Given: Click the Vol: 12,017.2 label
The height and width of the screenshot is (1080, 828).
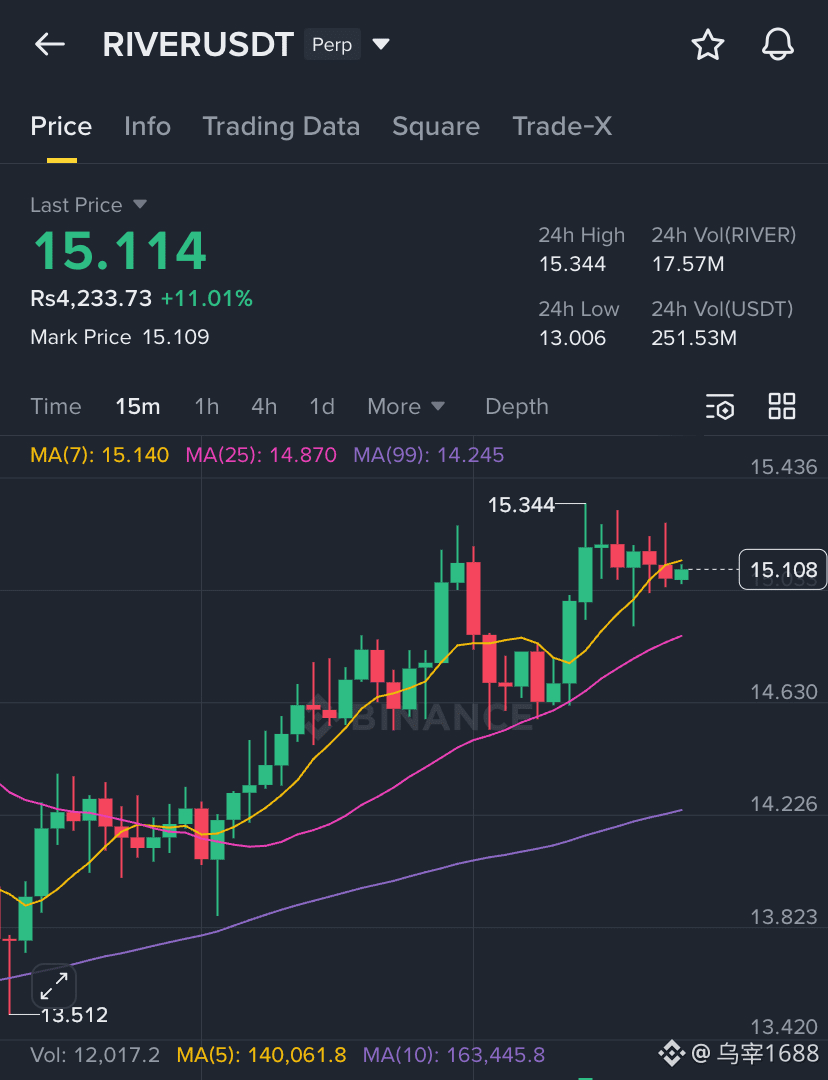Looking at the screenshot, I should [x=95, y=1055].
